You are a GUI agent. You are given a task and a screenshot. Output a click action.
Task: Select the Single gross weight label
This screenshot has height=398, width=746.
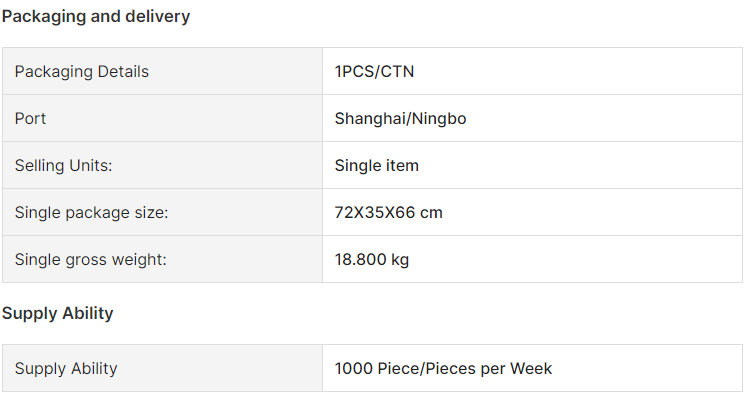(90, 260)
